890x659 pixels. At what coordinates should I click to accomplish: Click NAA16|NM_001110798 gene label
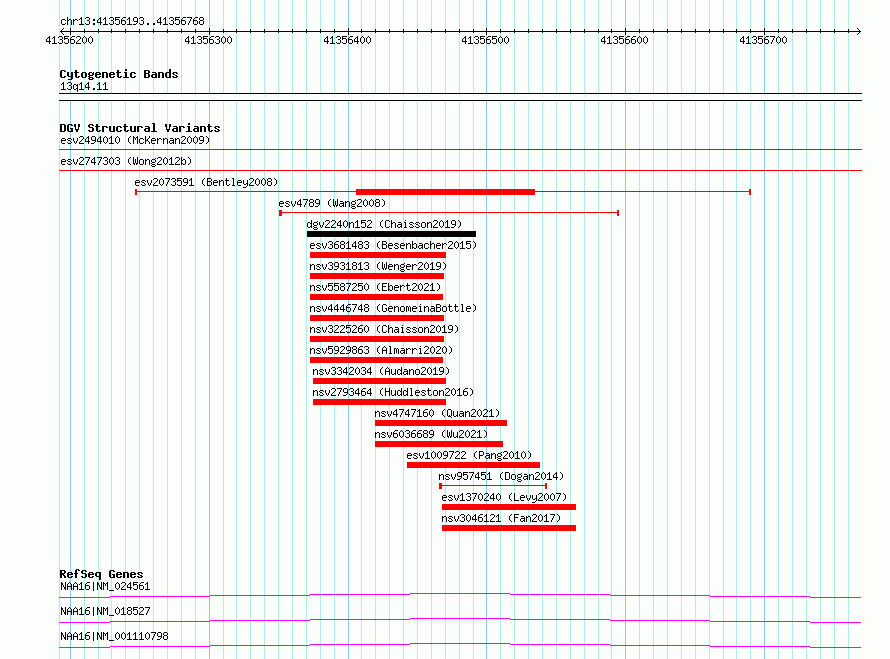pos(114,636)
